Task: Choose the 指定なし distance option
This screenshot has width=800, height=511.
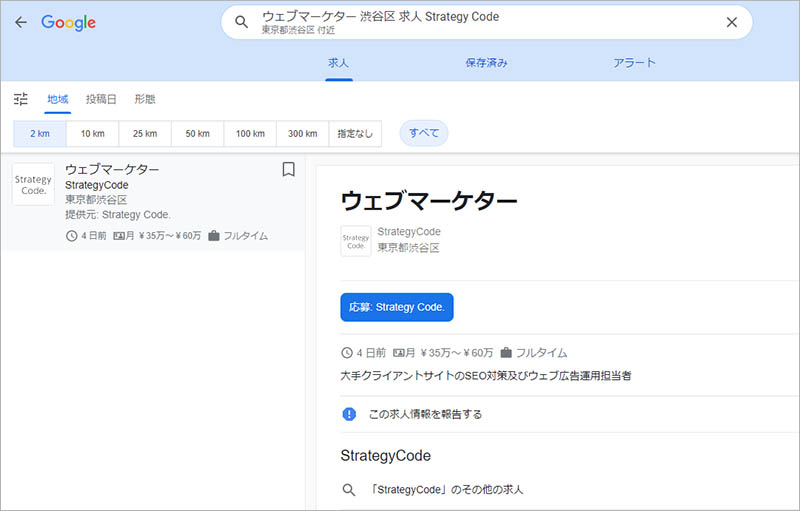Action: click(x=355, y=133)
